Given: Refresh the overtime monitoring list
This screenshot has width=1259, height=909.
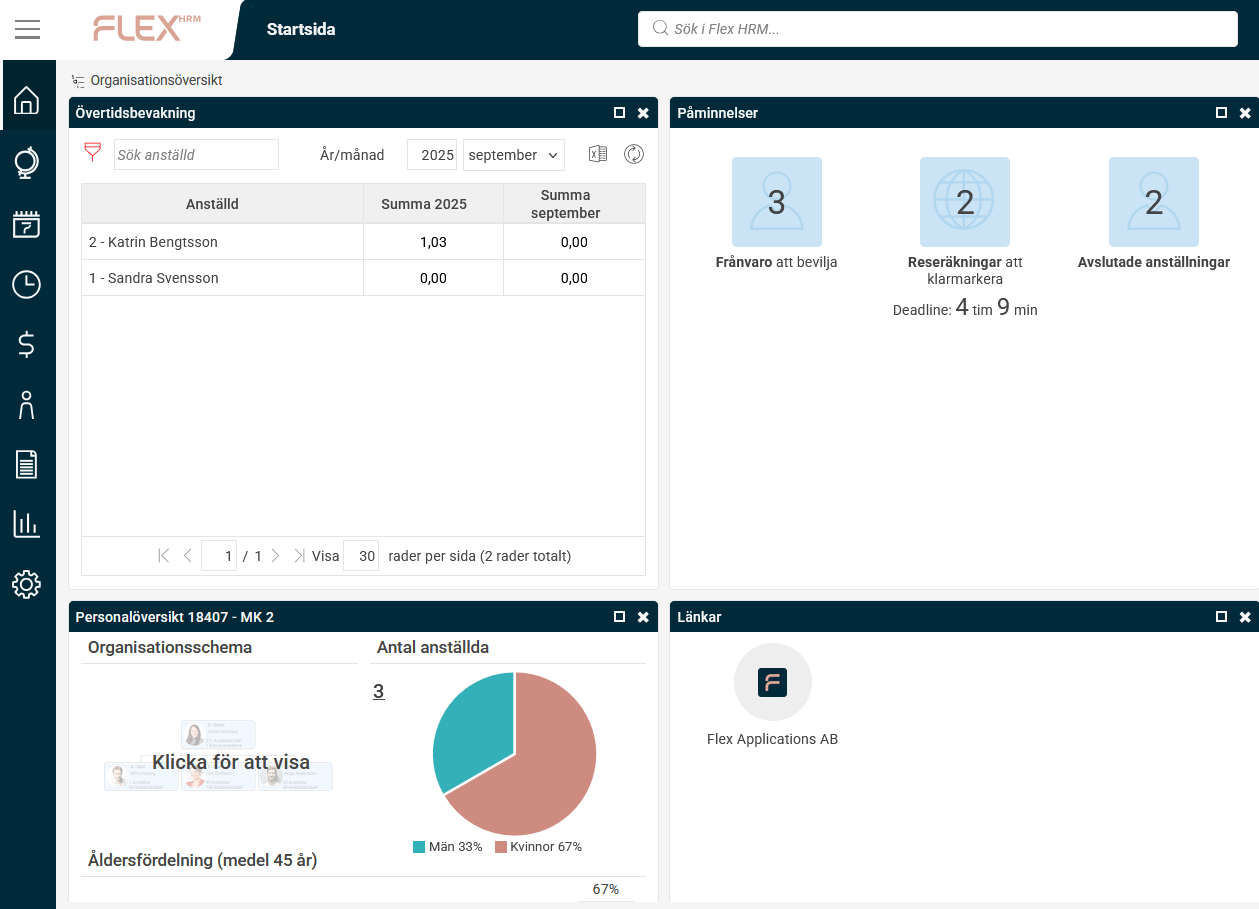Looking at the screenshot, I should (x=633, y=154).
